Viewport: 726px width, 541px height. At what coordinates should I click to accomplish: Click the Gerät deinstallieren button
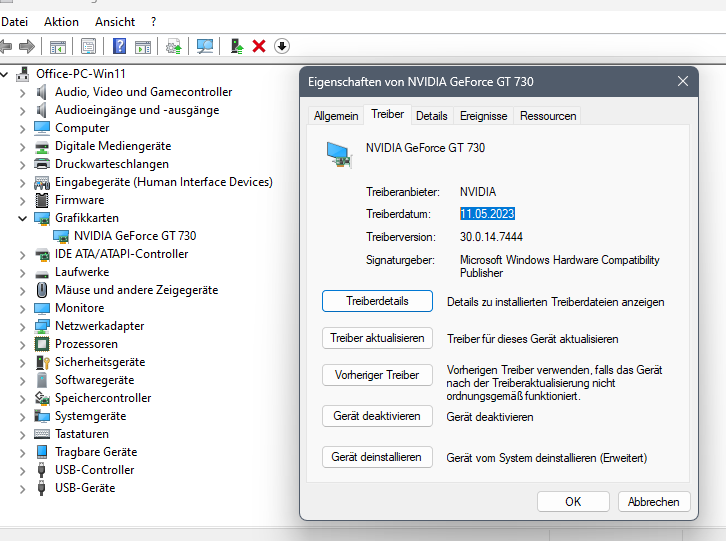(377, 457)
